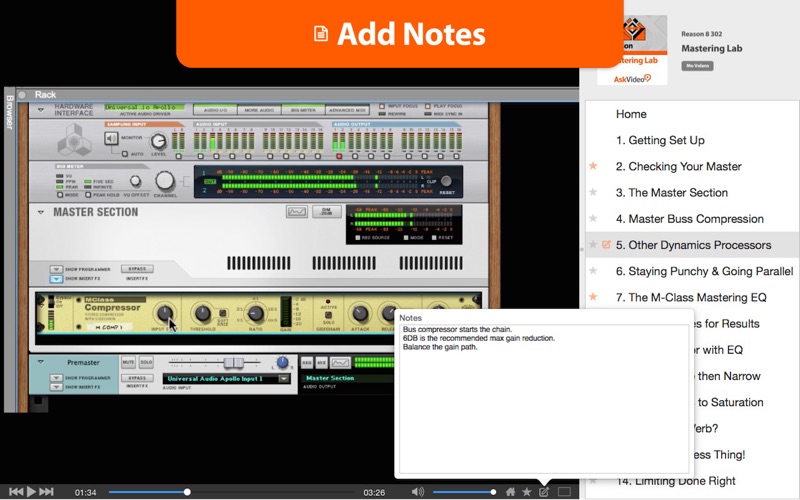Solo the Premaster channel
This screenshot has width=800, height=500.
[146, 362]
